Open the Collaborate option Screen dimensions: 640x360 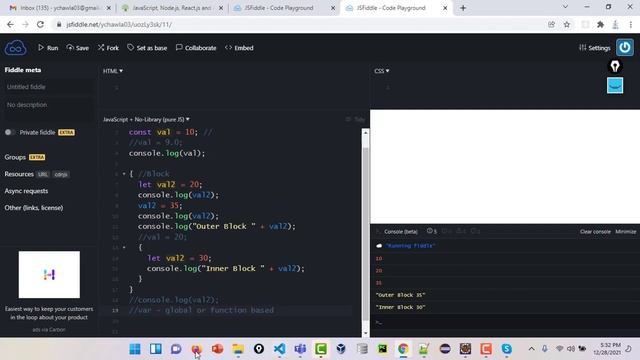click(196, 48)
